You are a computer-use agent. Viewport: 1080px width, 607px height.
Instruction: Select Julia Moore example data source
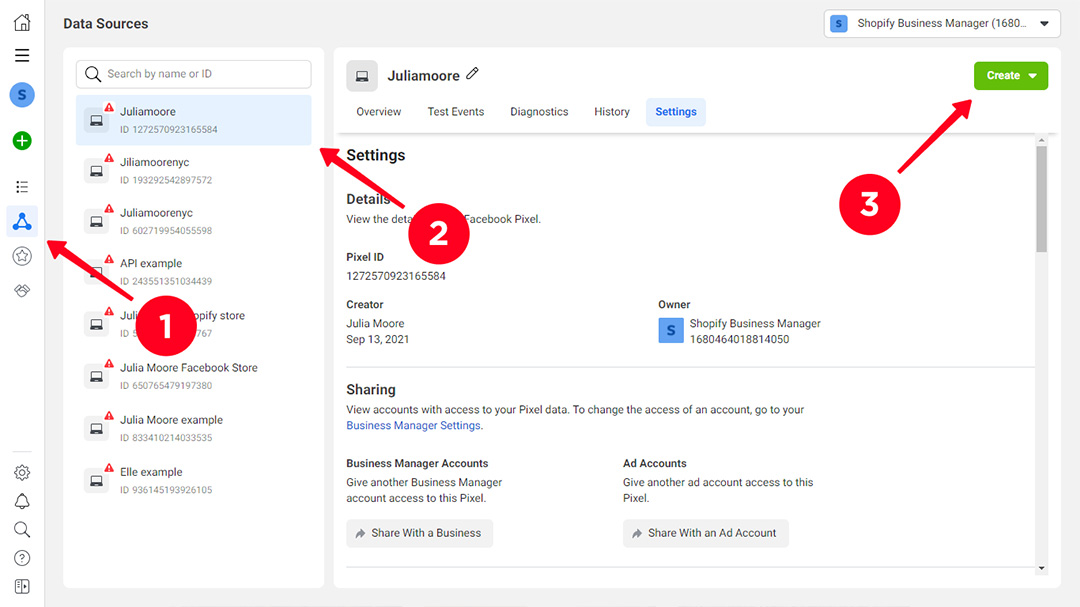click(194, 429)
